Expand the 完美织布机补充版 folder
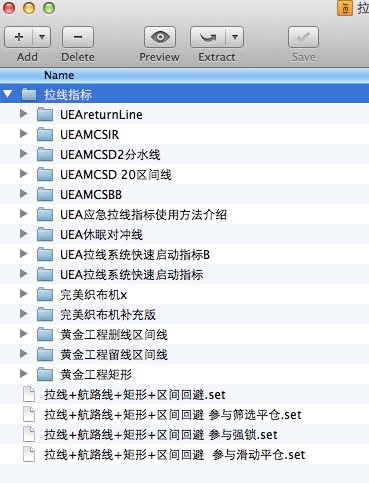The image size is (369, 483). (x=23, y=314)
